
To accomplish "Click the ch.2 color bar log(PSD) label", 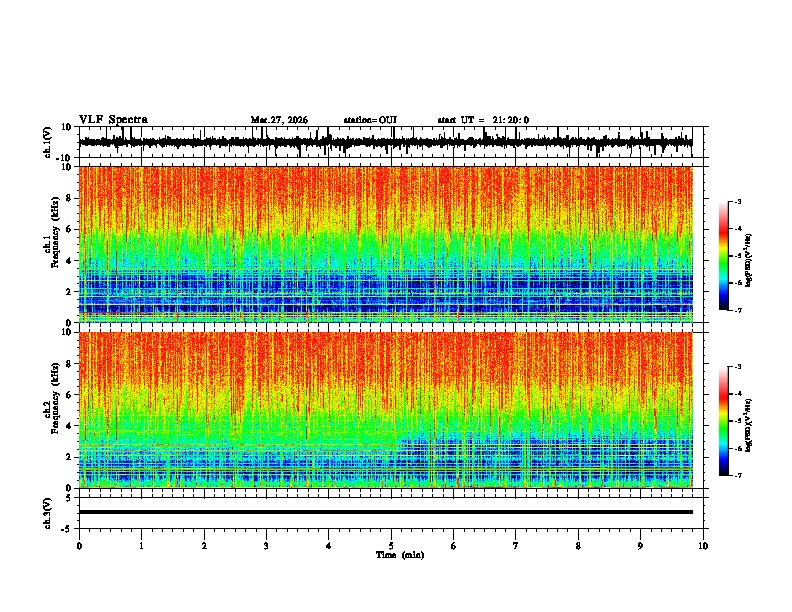I will click(x=748, y=425).
